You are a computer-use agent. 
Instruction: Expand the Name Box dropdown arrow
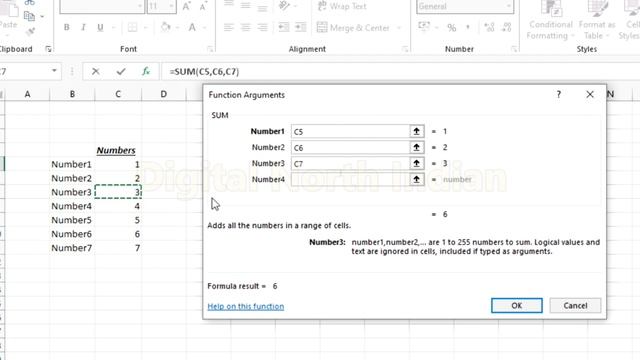54,71
